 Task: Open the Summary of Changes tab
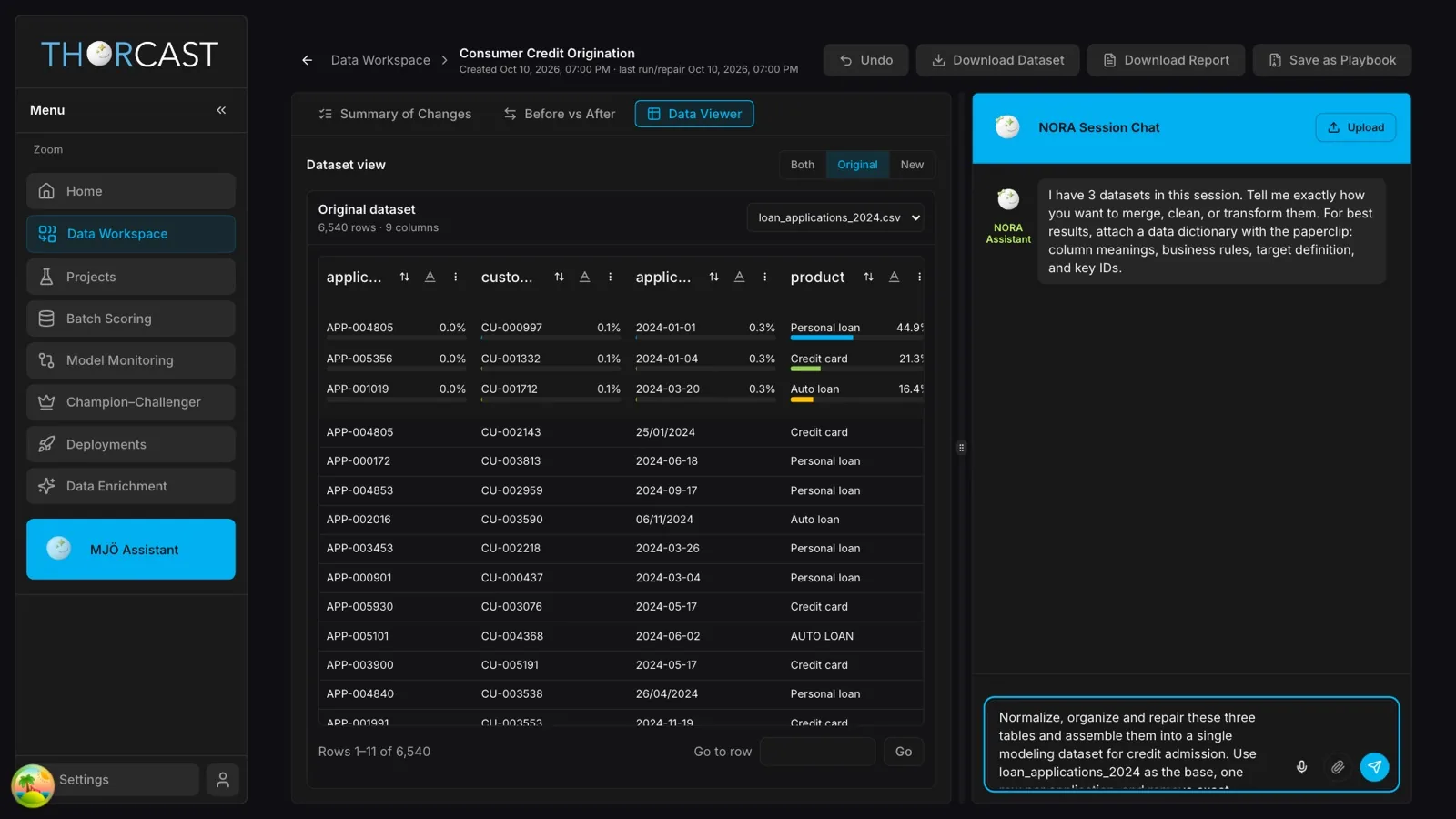coord(395,114)
